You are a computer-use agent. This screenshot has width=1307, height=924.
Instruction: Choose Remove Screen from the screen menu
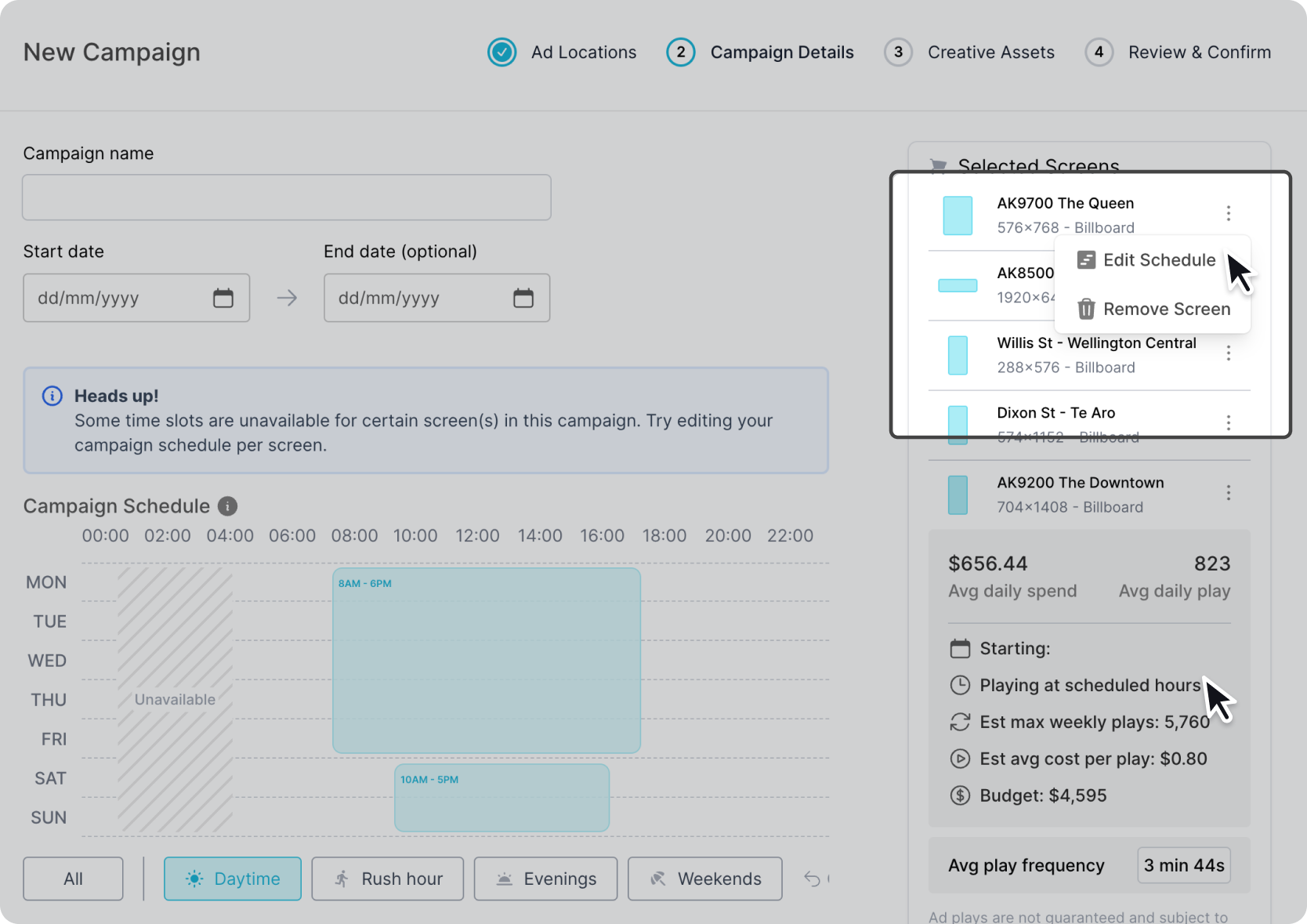(x=1153, y=309)
